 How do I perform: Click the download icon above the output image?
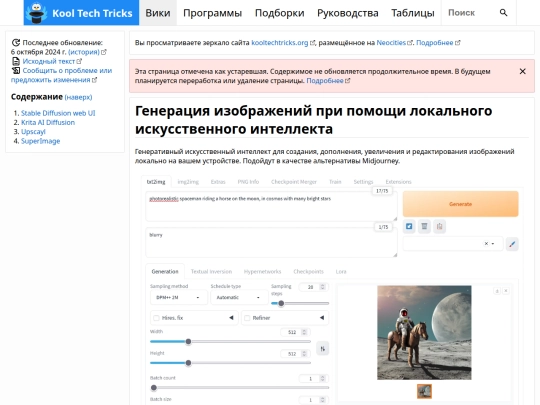pos(497,291)
